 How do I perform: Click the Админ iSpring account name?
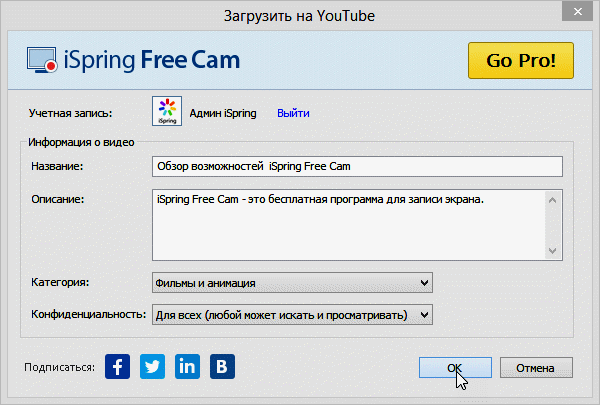[x=223, y=113]
